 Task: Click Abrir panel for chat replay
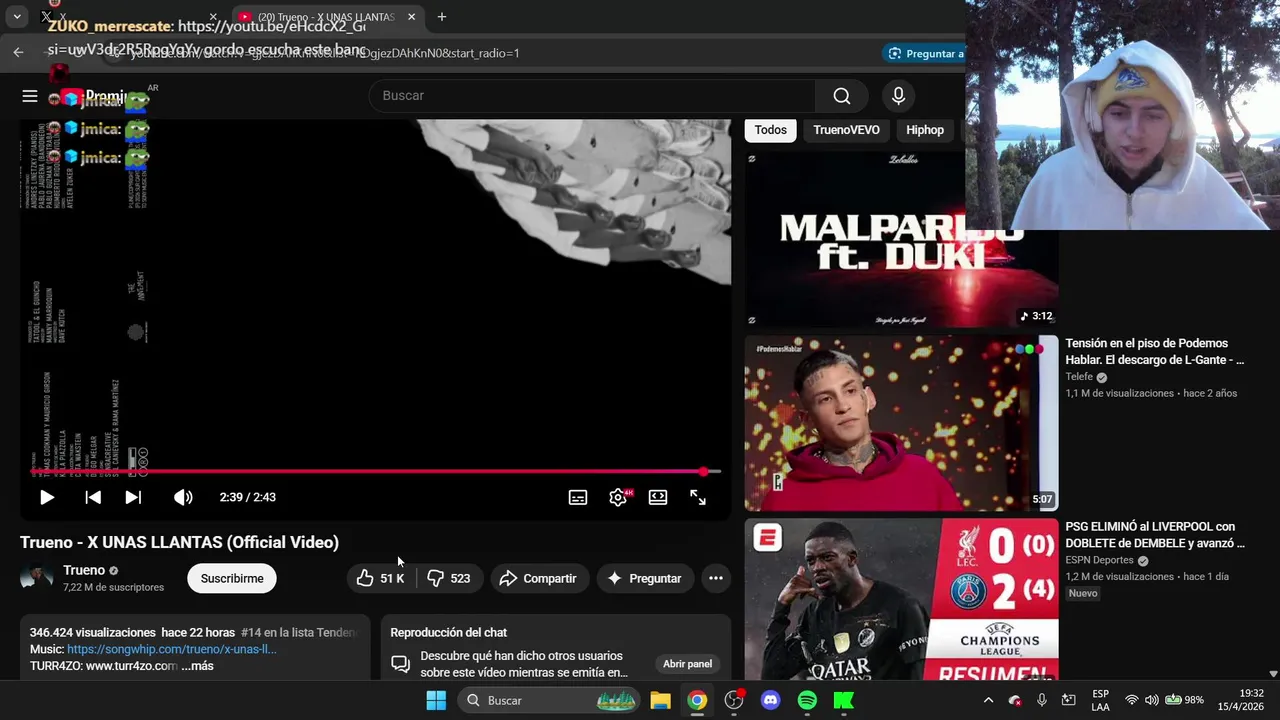point(688,664)
